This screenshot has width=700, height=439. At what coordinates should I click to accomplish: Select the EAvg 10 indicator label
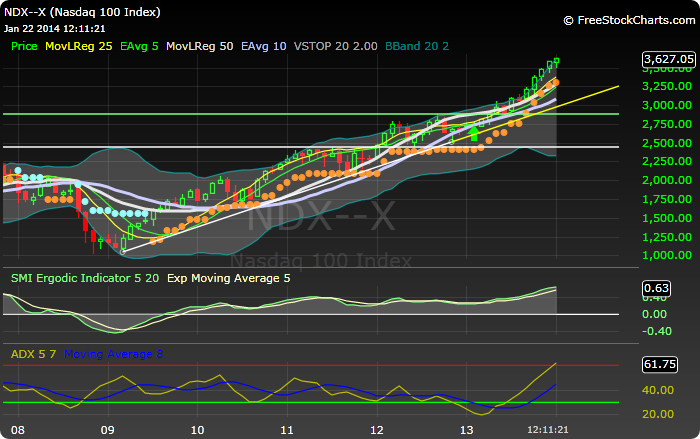pyautogui.click(x=263, y=46)
